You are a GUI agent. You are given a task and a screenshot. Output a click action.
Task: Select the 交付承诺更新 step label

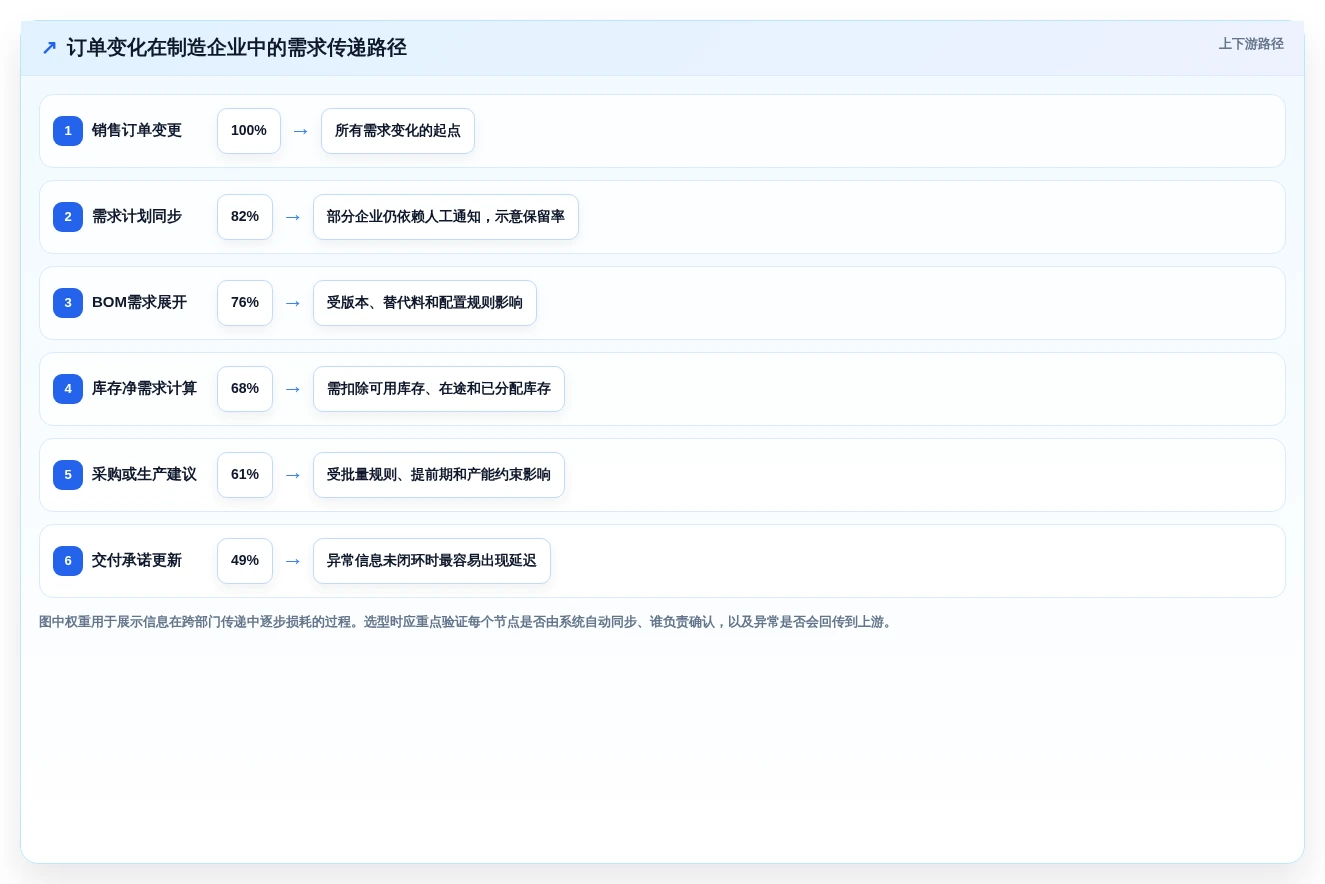pos(137,561)
